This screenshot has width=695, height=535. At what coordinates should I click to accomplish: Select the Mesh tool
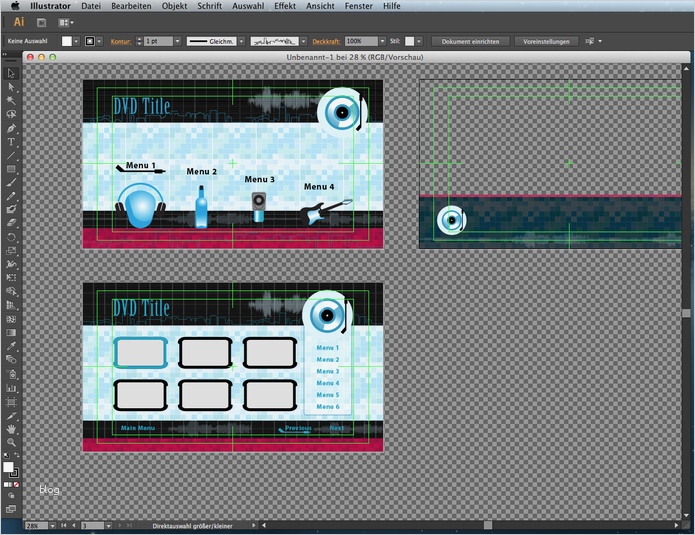(11, 319)
